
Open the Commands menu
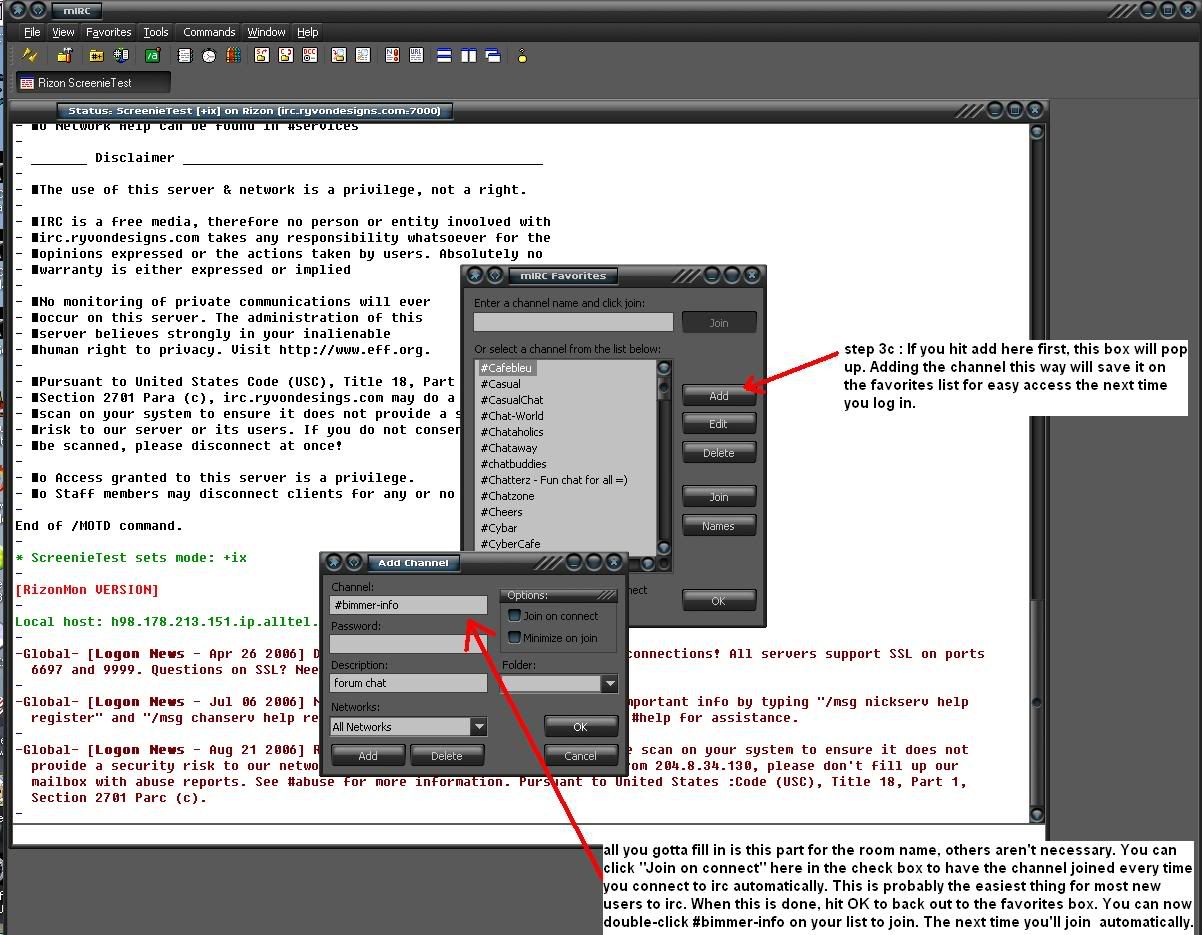pos(209,32)
